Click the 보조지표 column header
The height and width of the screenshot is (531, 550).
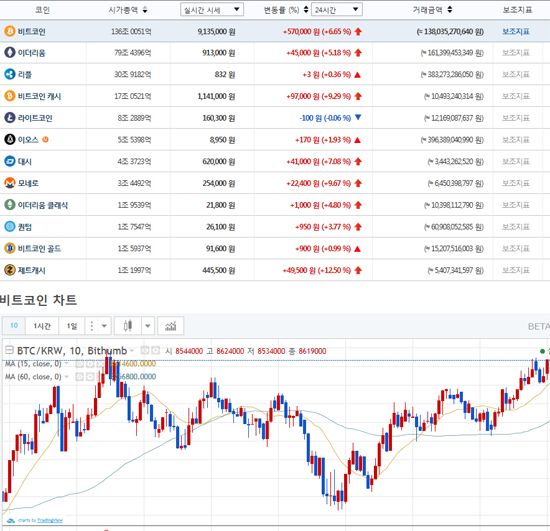(517, 10)
